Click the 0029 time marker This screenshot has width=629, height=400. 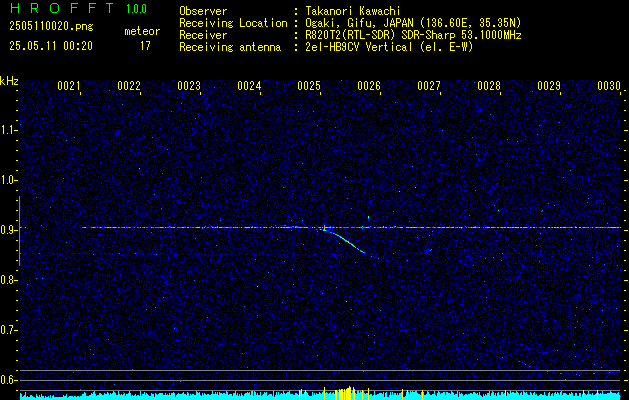point(549,86)
